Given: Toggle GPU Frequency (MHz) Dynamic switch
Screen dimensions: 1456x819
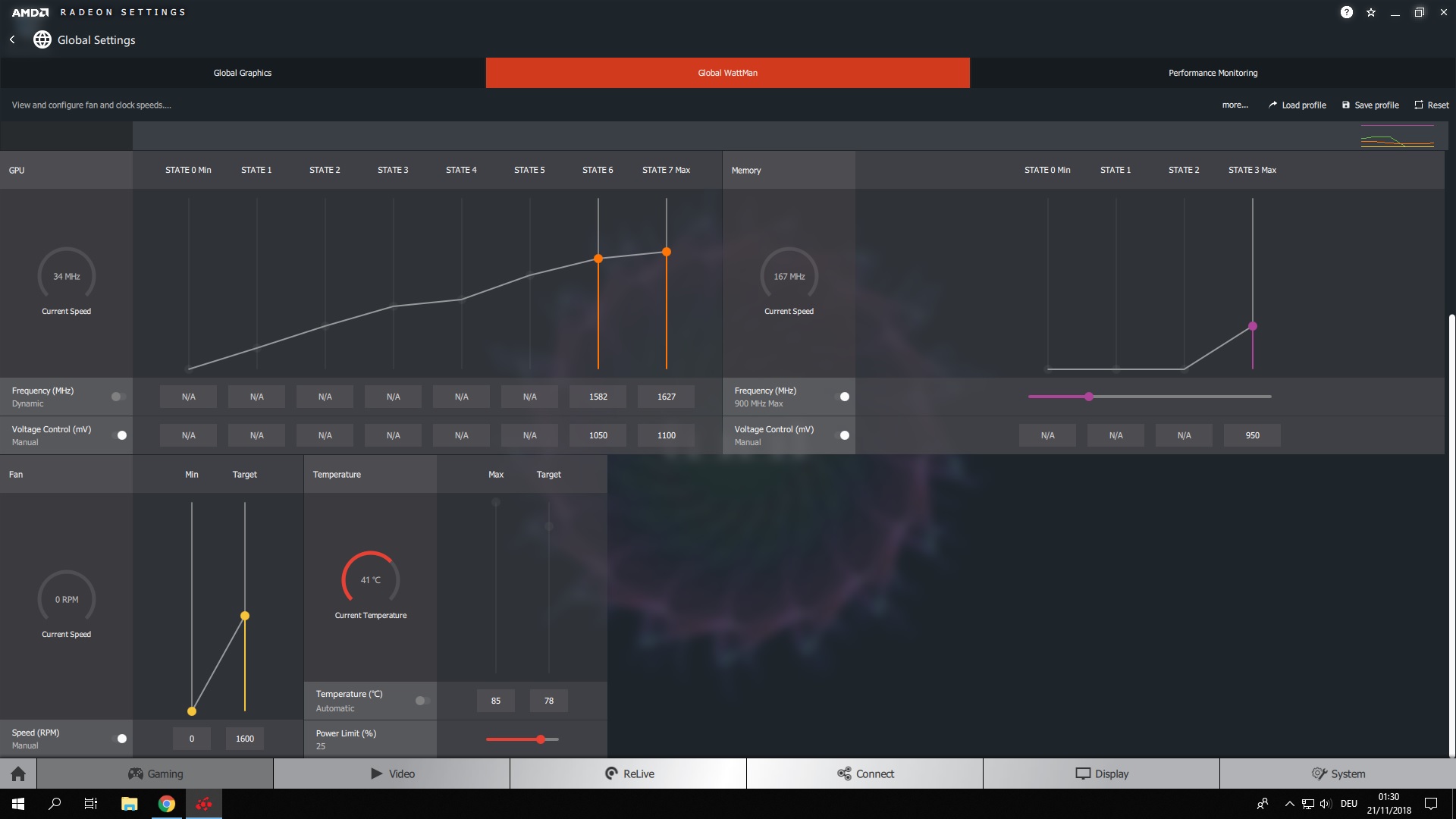Looking at the screenshot, I should [x=118, y=397].
